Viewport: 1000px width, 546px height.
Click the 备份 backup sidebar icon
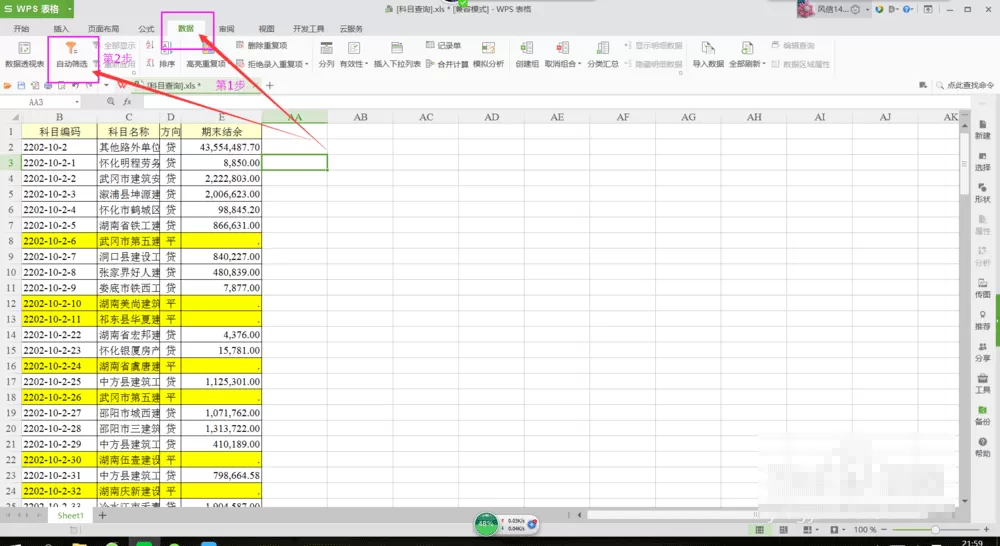click(x=982, y=415)
